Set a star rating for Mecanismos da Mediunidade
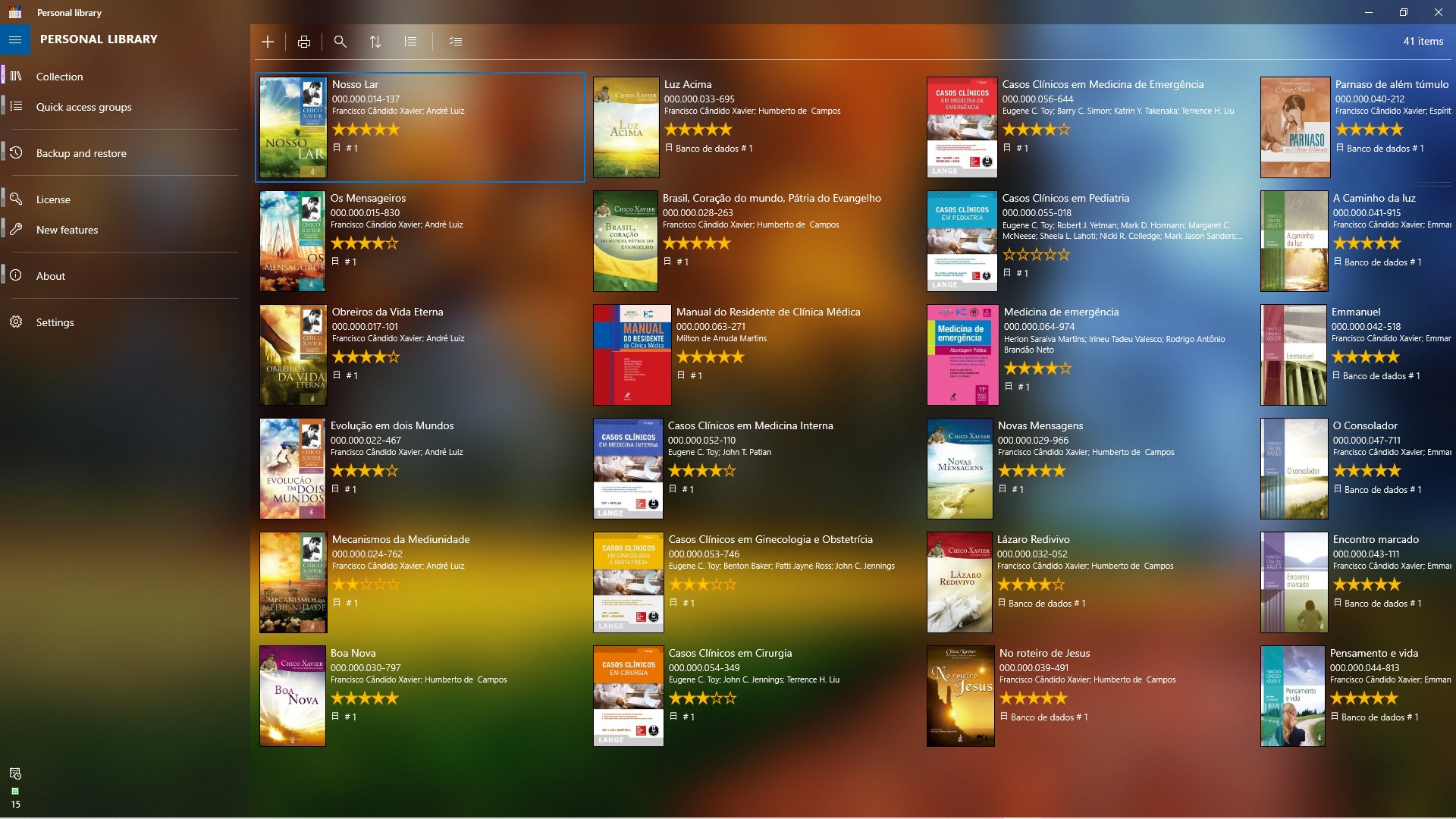The width and height of the screenshot is (1456, 819). pos(366,584)
